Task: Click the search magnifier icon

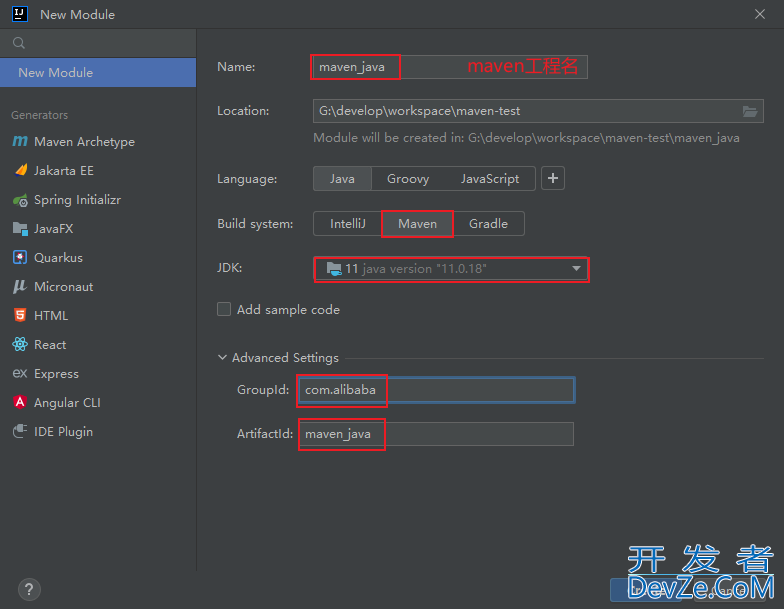Action: [x=19, y=43]
